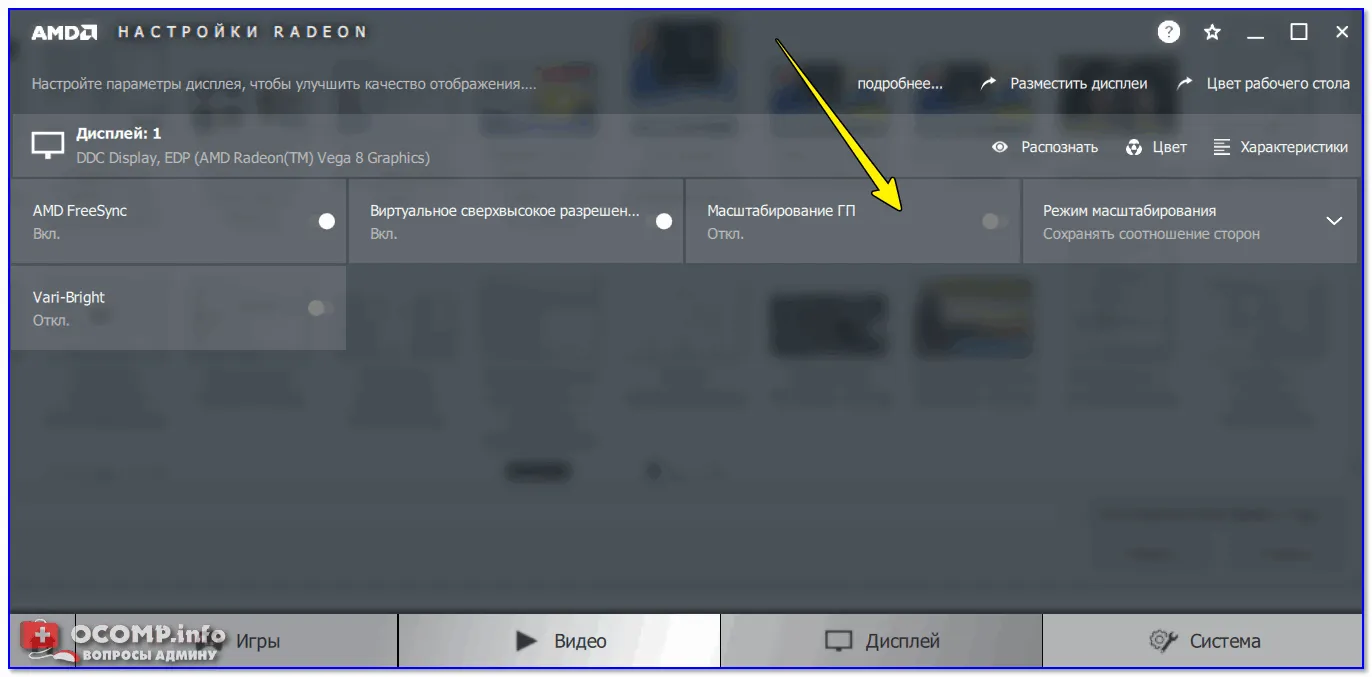Maximize the Radeon settings window
This screenshot has width=1372, height=677.
click(x=1299, y=32)
